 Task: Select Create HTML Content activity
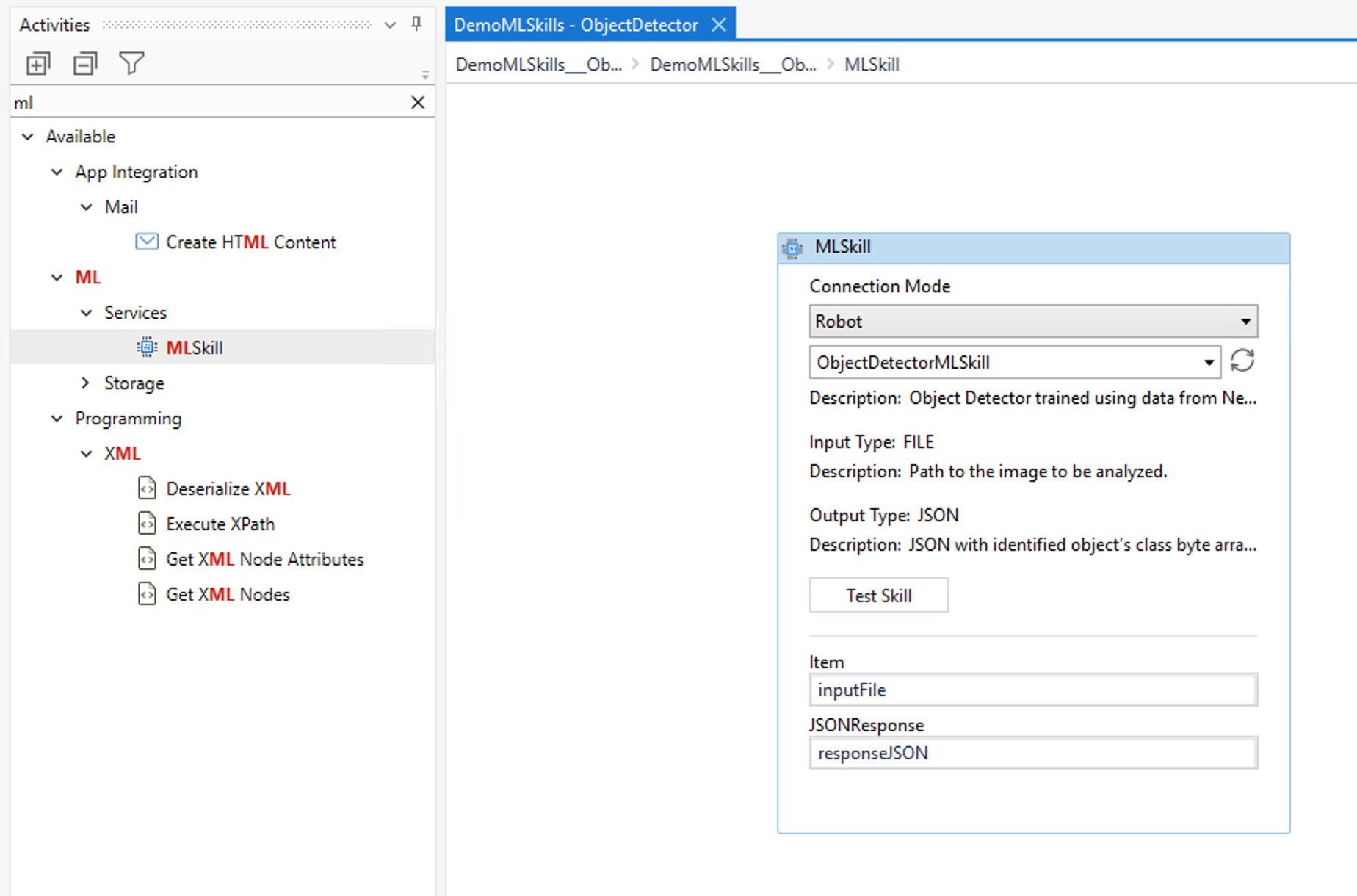[x=250, y=242]
